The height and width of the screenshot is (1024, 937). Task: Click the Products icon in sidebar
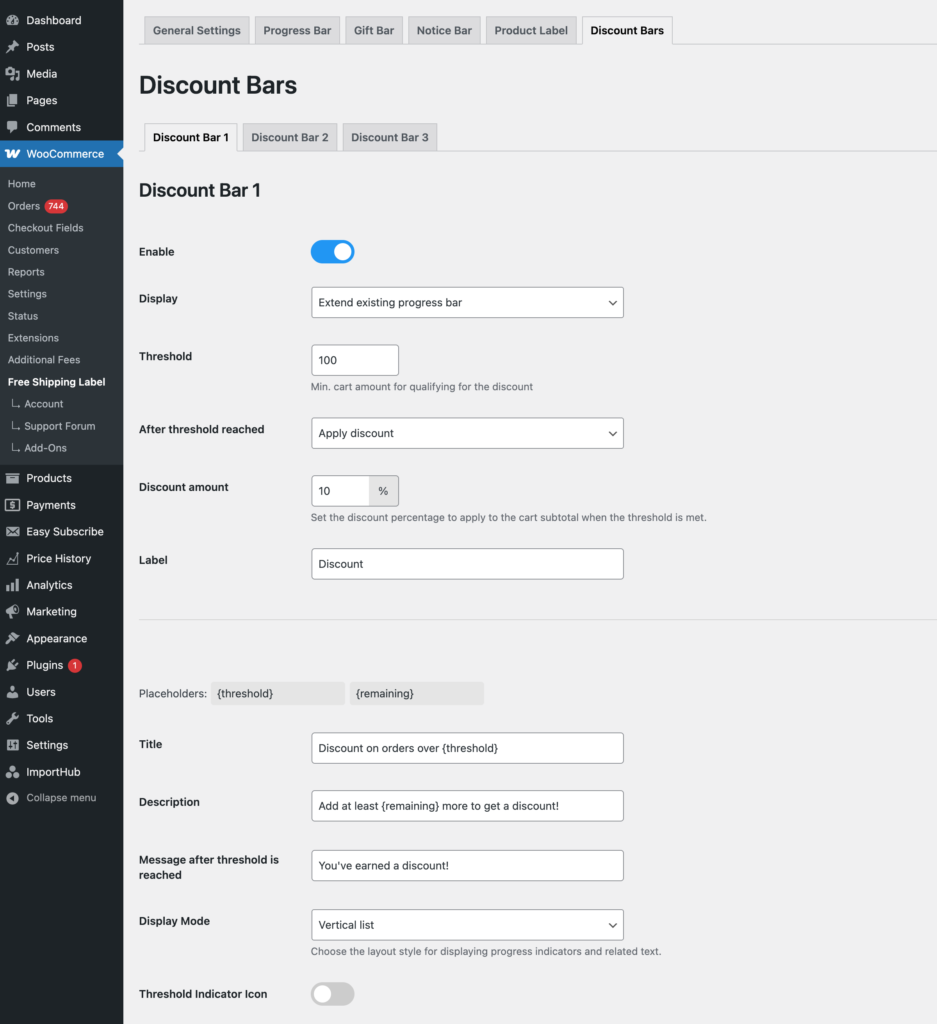[15, 477]
